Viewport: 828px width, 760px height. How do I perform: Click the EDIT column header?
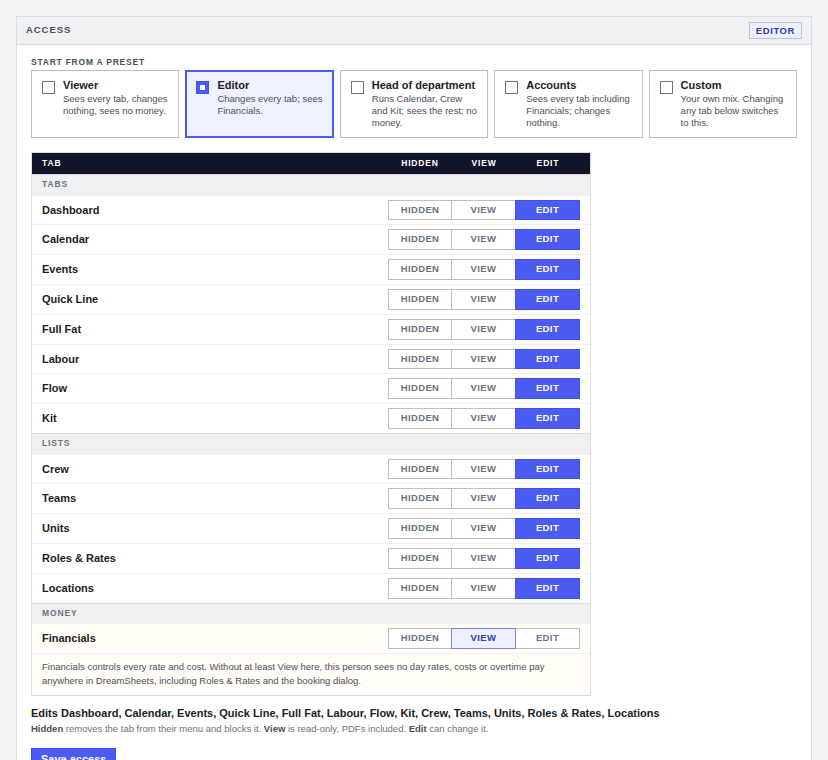(547, 163)
